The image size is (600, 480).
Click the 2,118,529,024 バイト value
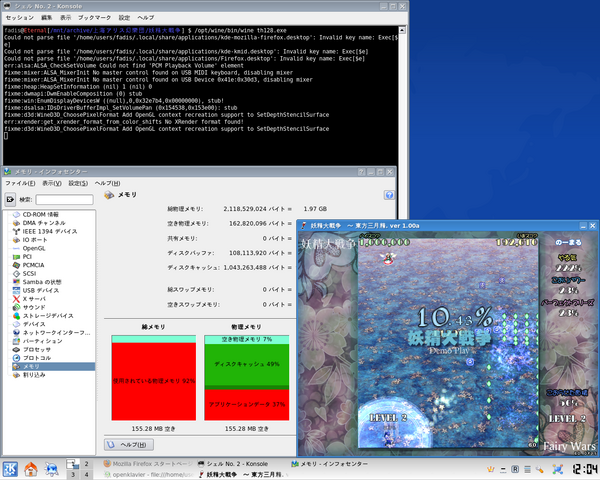(x=254, y=209)
